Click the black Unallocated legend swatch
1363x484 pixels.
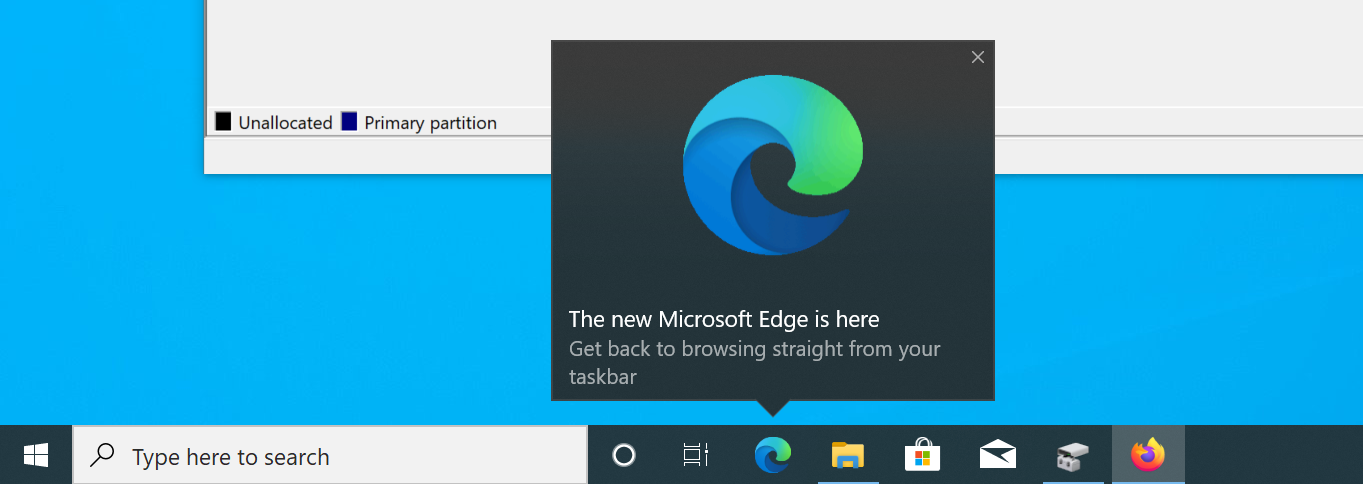[223, 122]
